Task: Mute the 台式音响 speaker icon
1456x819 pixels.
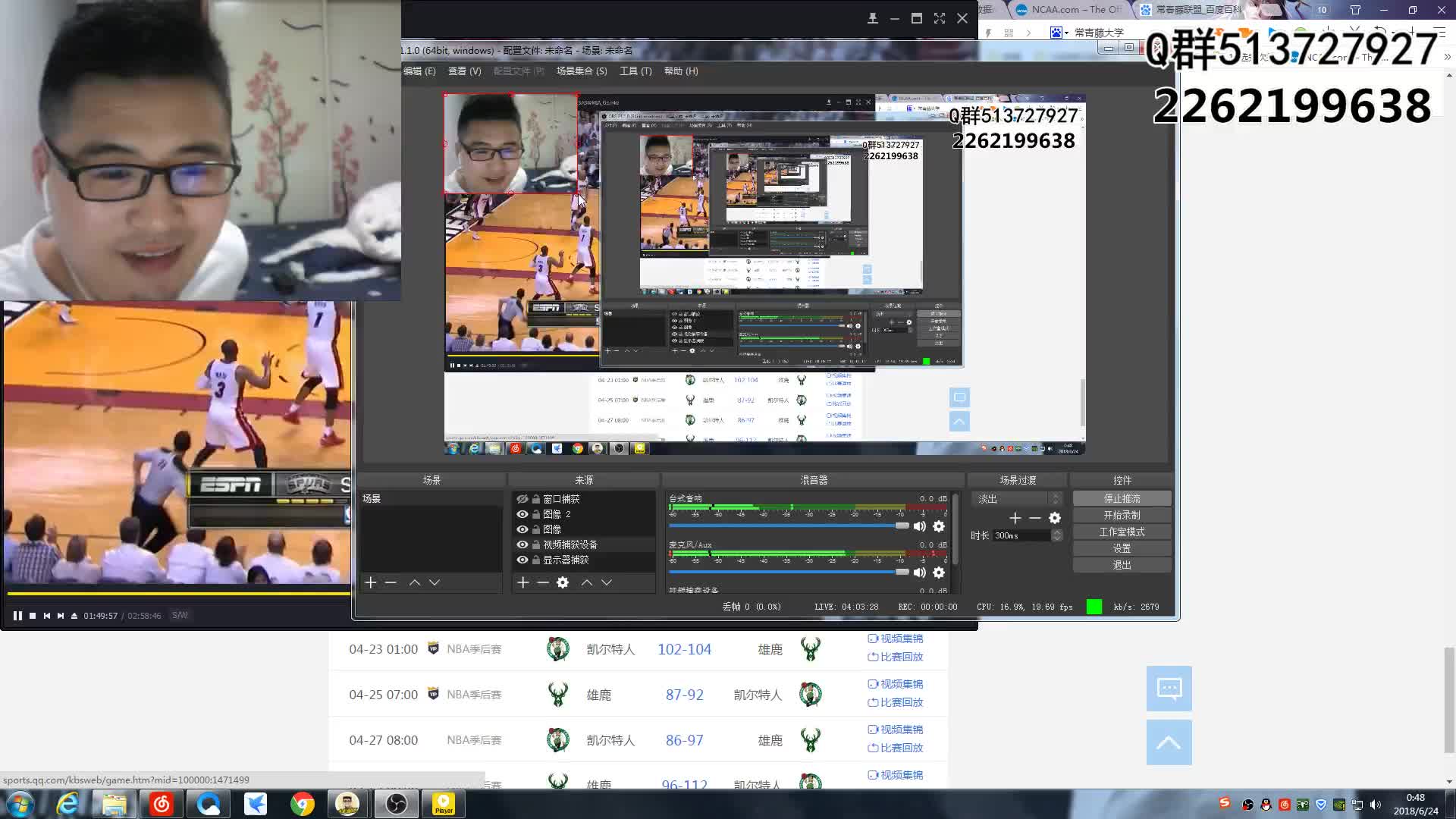Action: coord(919,526)
